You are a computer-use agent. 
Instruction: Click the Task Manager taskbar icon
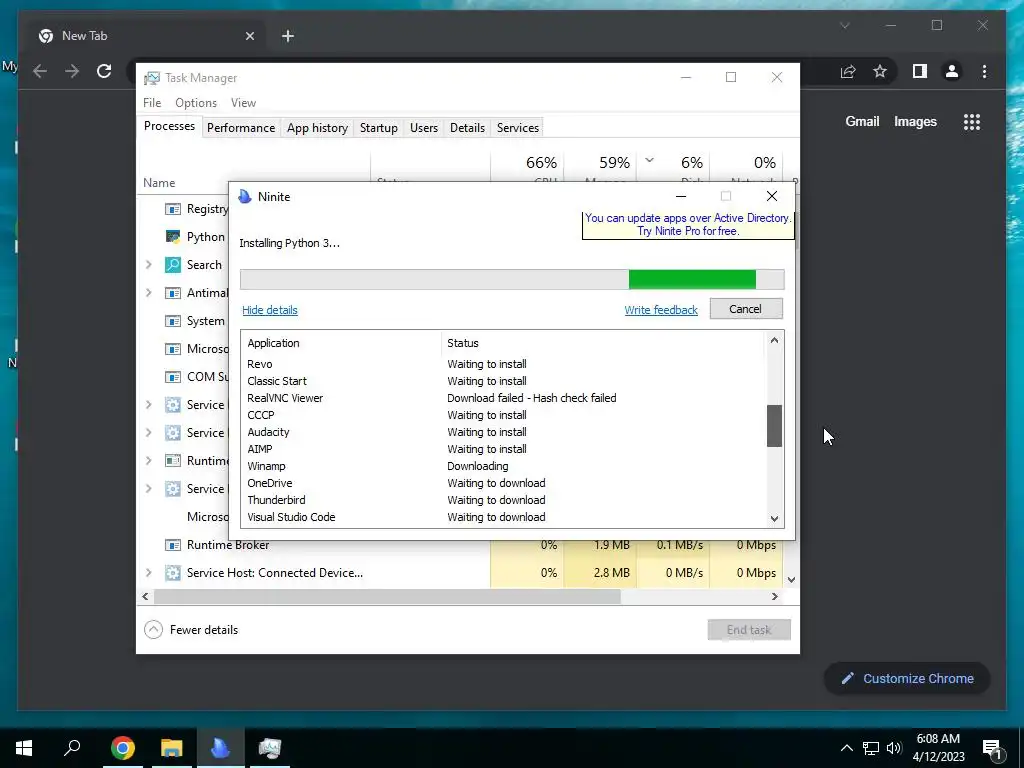click(x=269, y=748)
